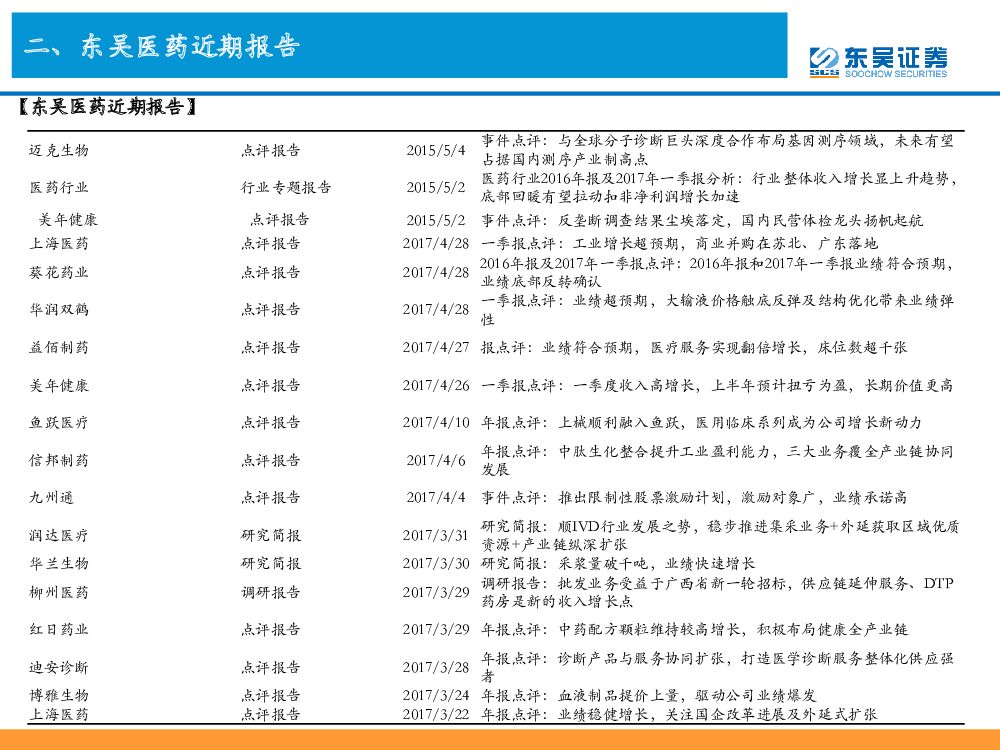The height and width of the screenshot is (750, 1000).
Task: Select company name 益佰制药
Action: (59, 348)
